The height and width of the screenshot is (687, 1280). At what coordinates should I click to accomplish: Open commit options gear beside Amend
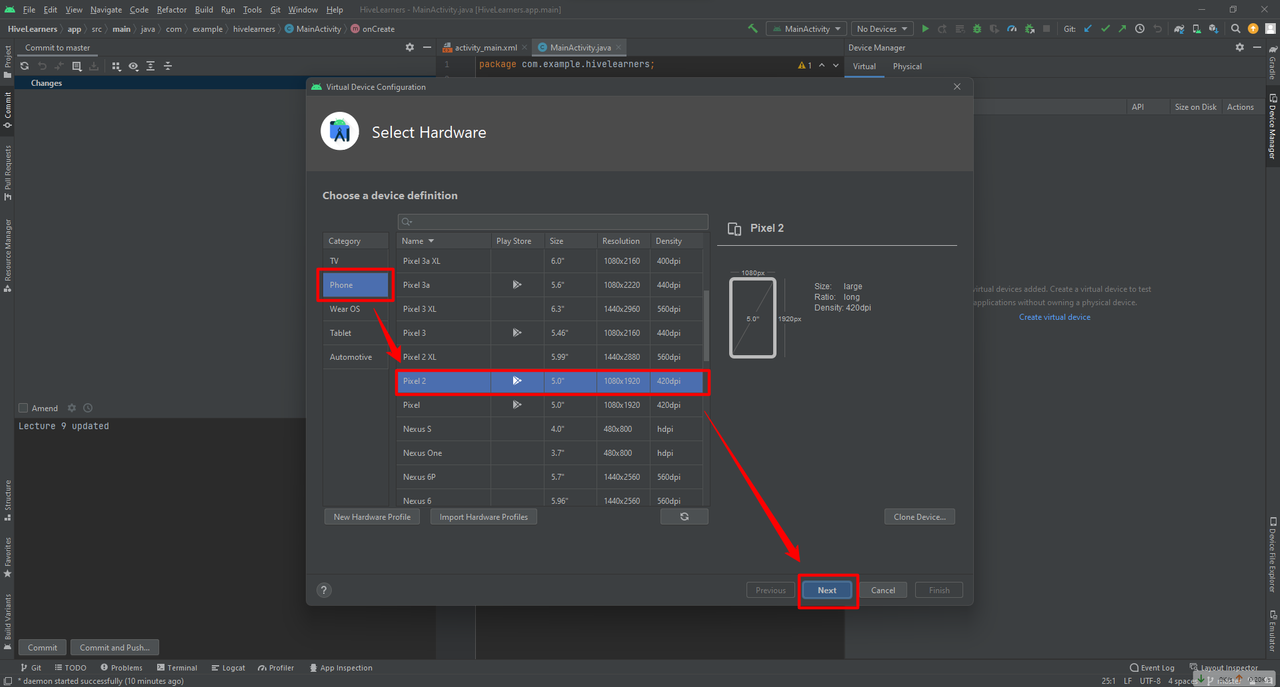coord(71,408)
